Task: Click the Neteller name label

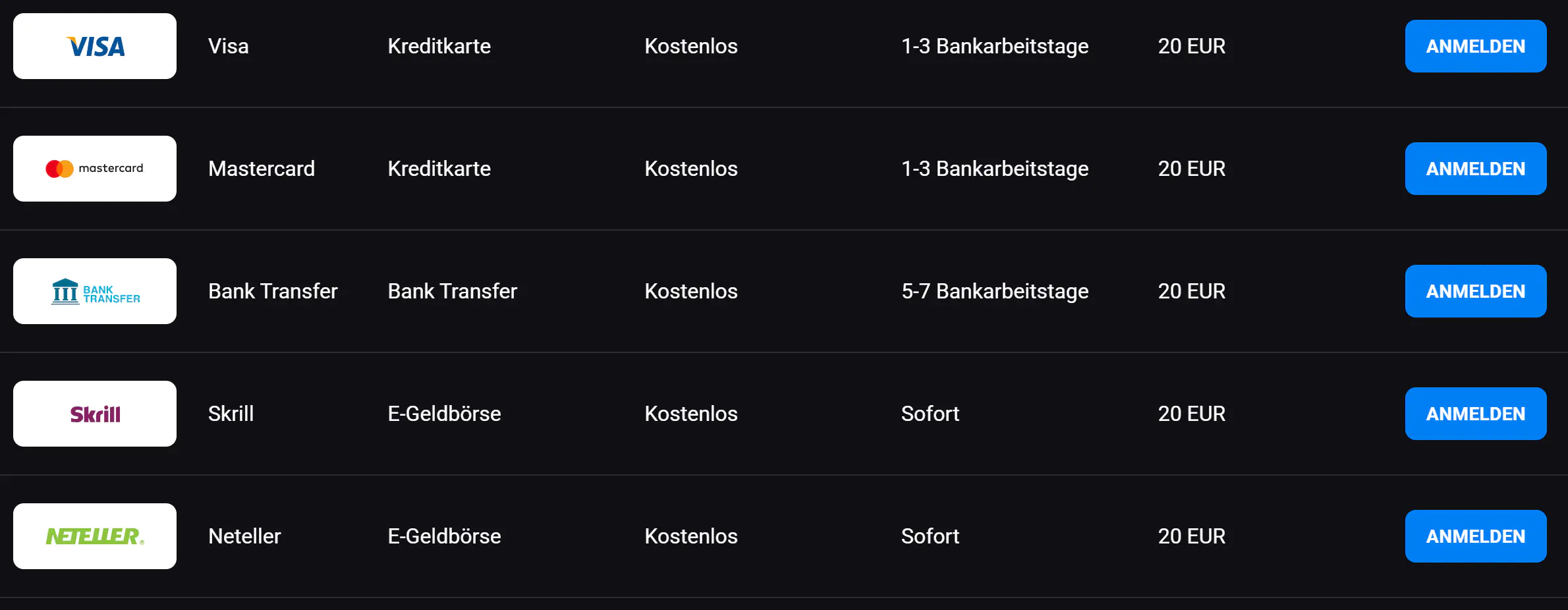Action: (244, 536)
